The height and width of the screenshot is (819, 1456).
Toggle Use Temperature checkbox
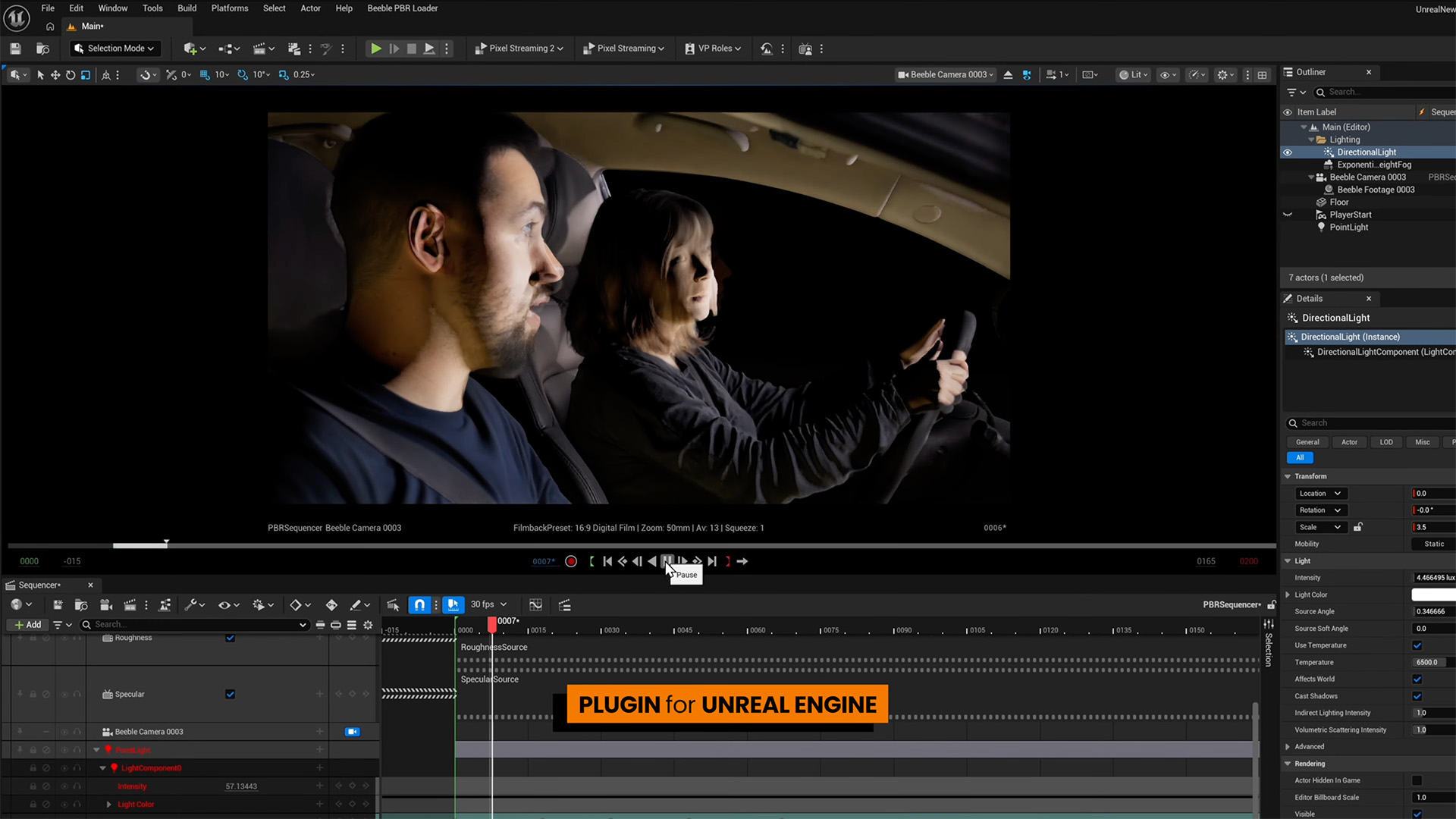(x=1417, y=645)
